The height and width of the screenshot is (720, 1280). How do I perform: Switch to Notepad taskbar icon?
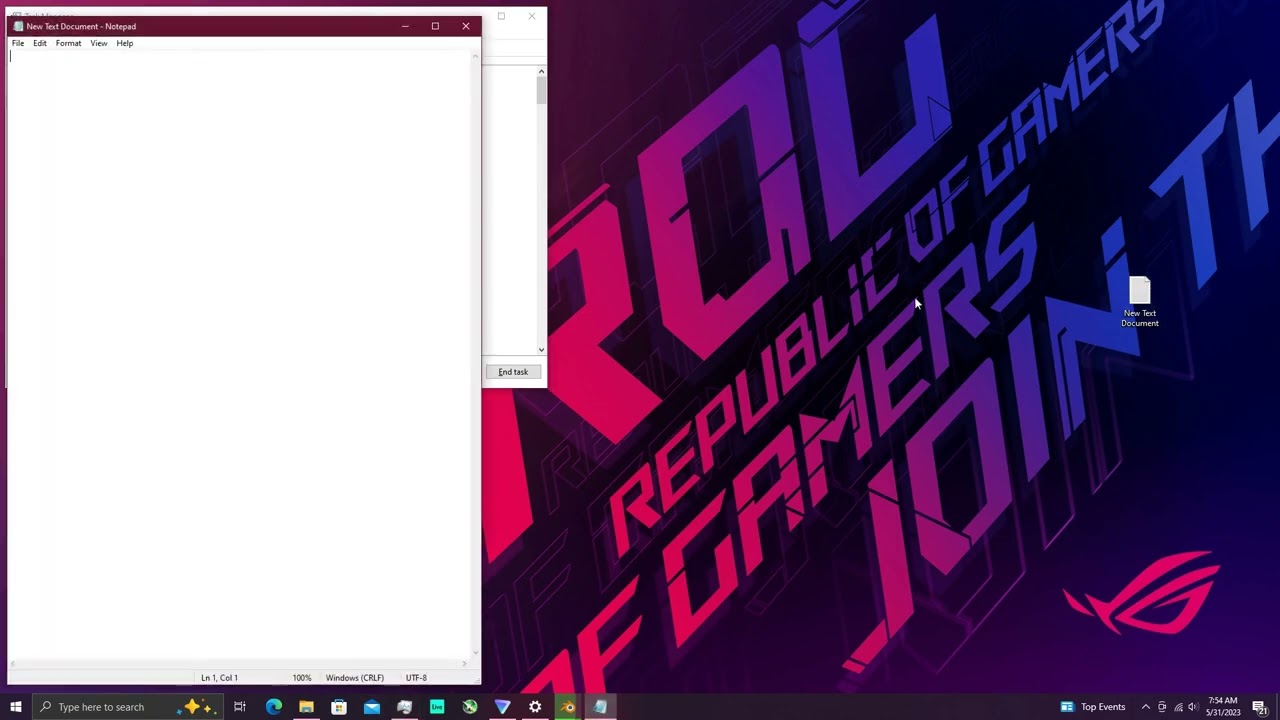(x=600, y=707)
